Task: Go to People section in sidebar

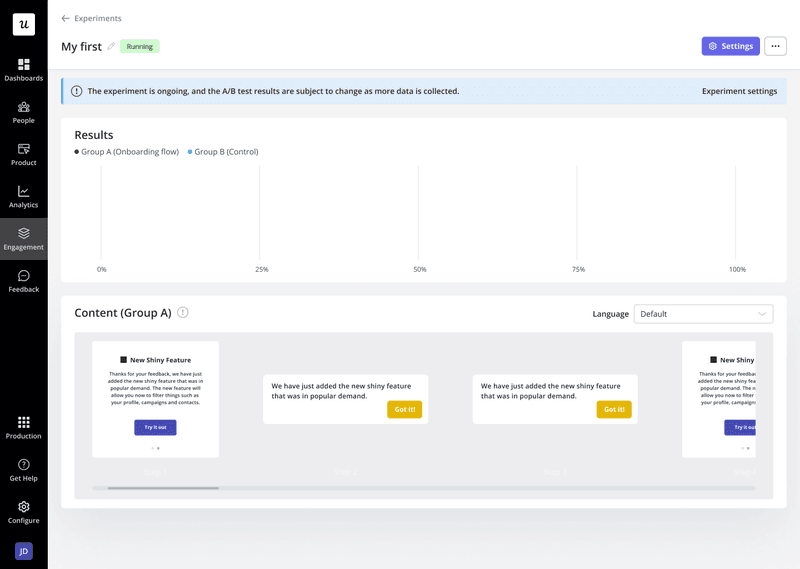Action: coord(23,112)
